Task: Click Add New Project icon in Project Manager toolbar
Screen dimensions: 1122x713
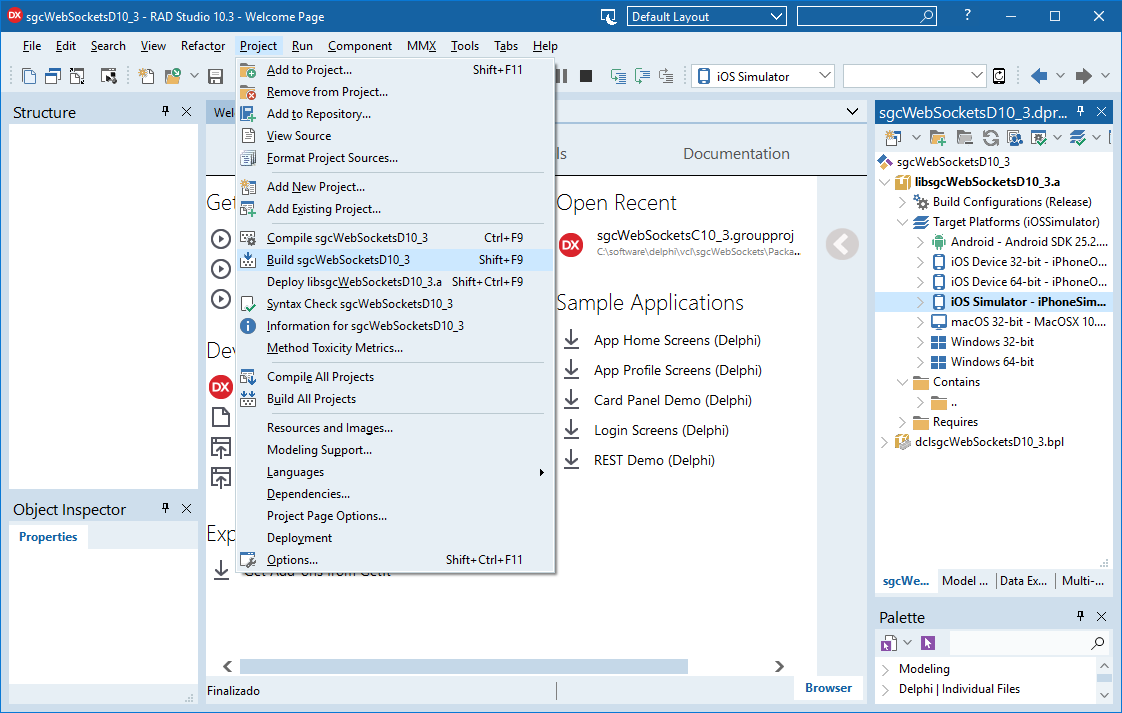Action: pyautogui.click(x=892, y=137)
